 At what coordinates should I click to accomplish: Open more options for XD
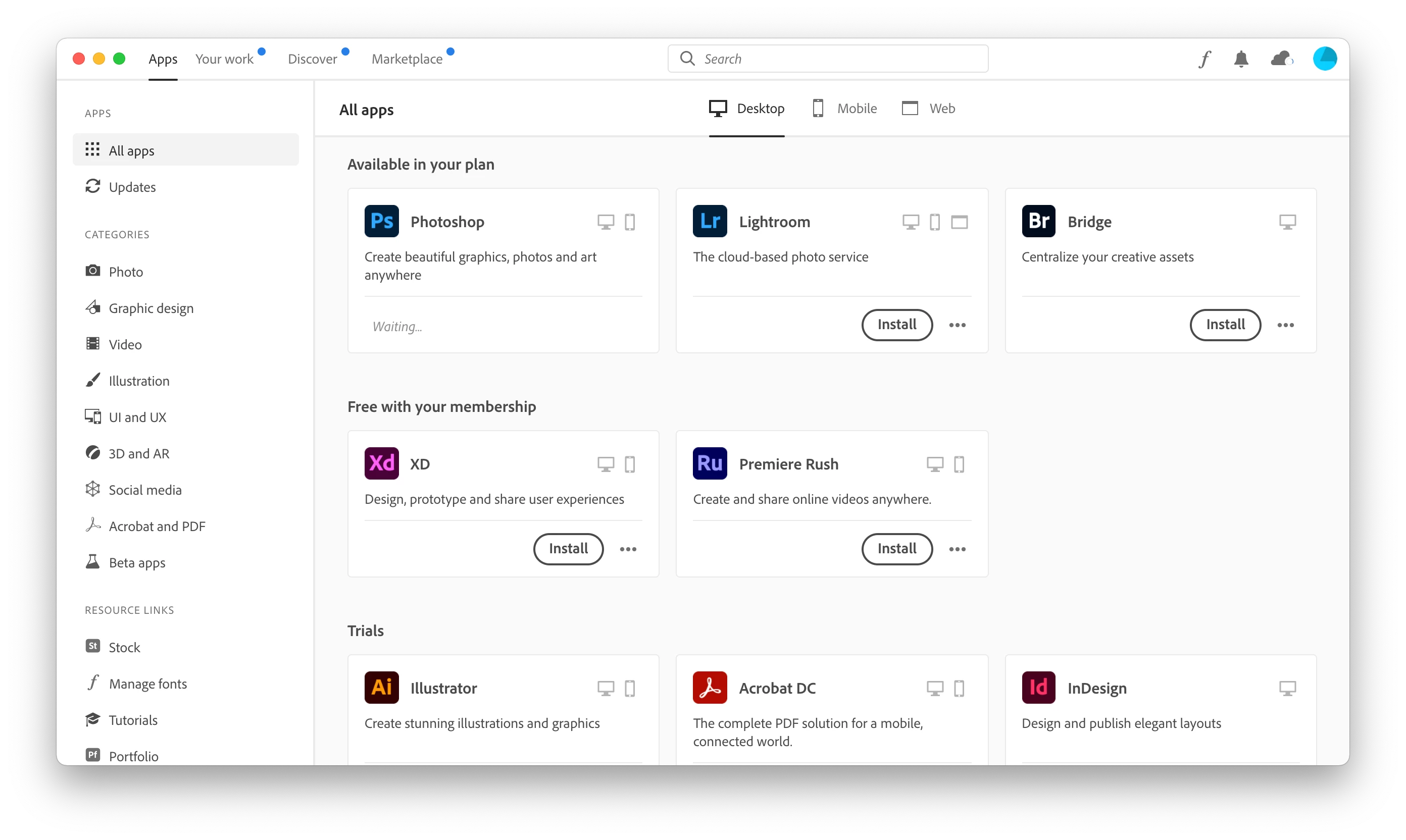click(x=628, y=549)
